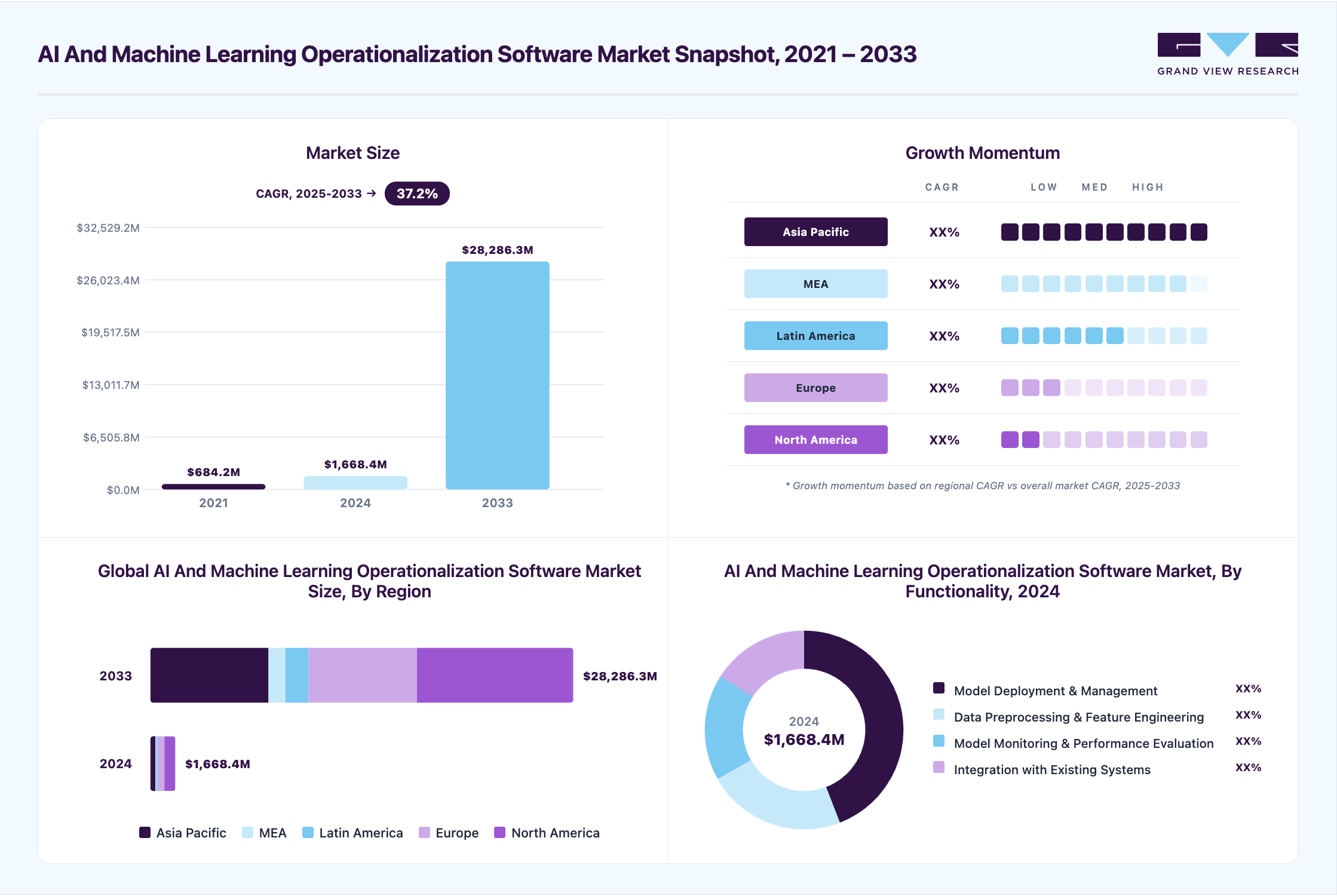1337x896 pixels.
Task: Click the $13,011.7M y-axis label
Action: point(111,385)
